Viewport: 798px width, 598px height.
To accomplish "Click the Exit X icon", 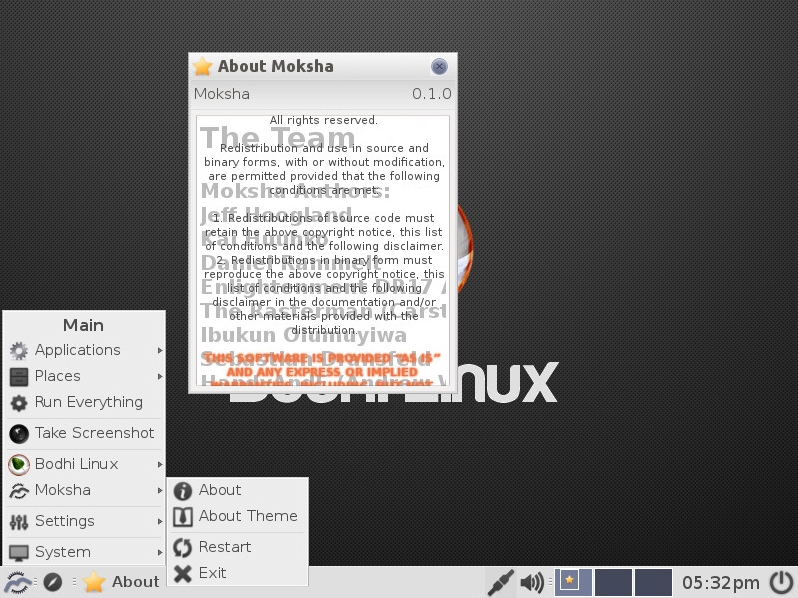I will pyautogui.click(x=183, y=574).
